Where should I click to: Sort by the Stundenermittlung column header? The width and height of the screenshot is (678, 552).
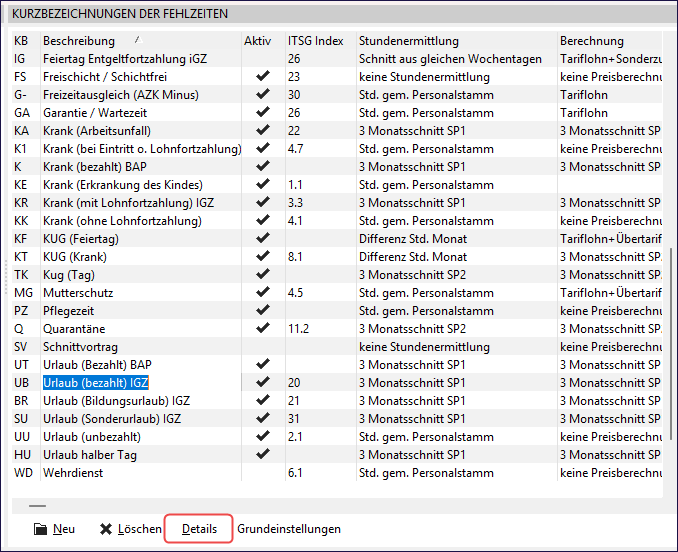coord(409,41)
